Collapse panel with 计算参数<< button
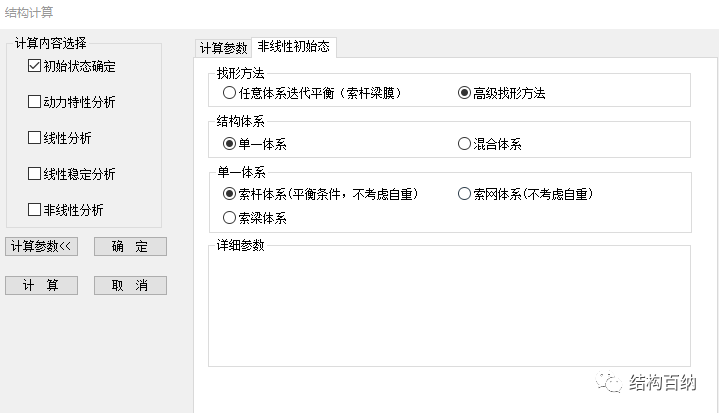The image size is (719, 413). click(x=41, y=247)
